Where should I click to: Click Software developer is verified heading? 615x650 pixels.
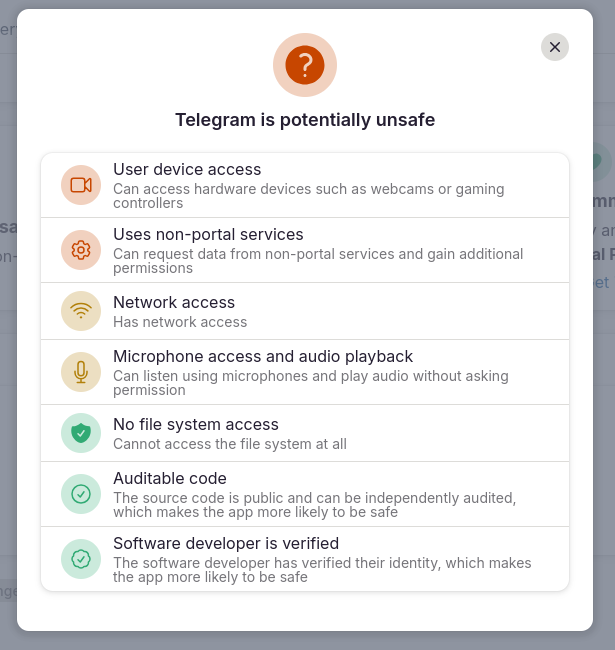click(226, 543)
